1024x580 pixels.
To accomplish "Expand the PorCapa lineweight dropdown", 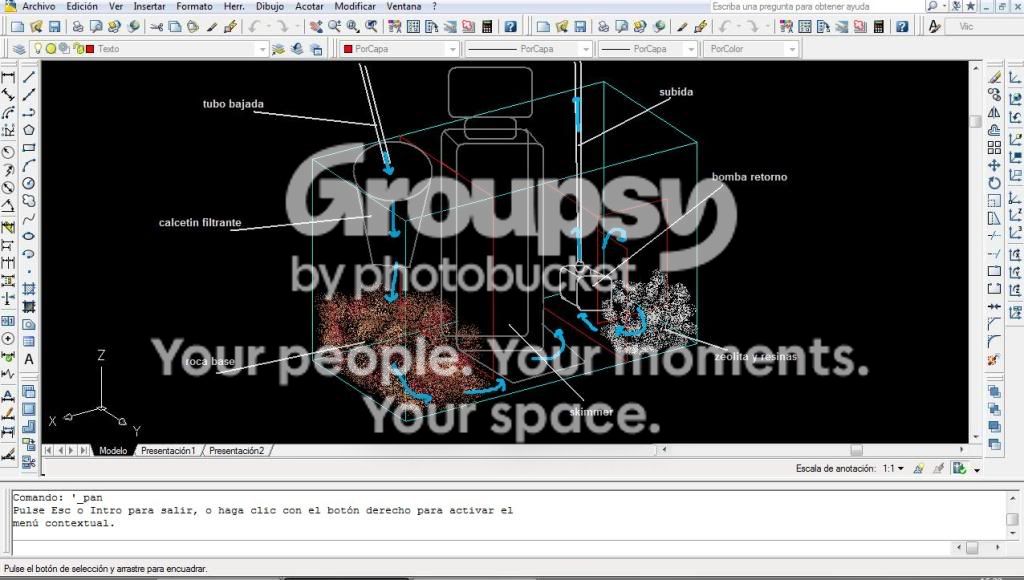I will click(x=690, y=49).
